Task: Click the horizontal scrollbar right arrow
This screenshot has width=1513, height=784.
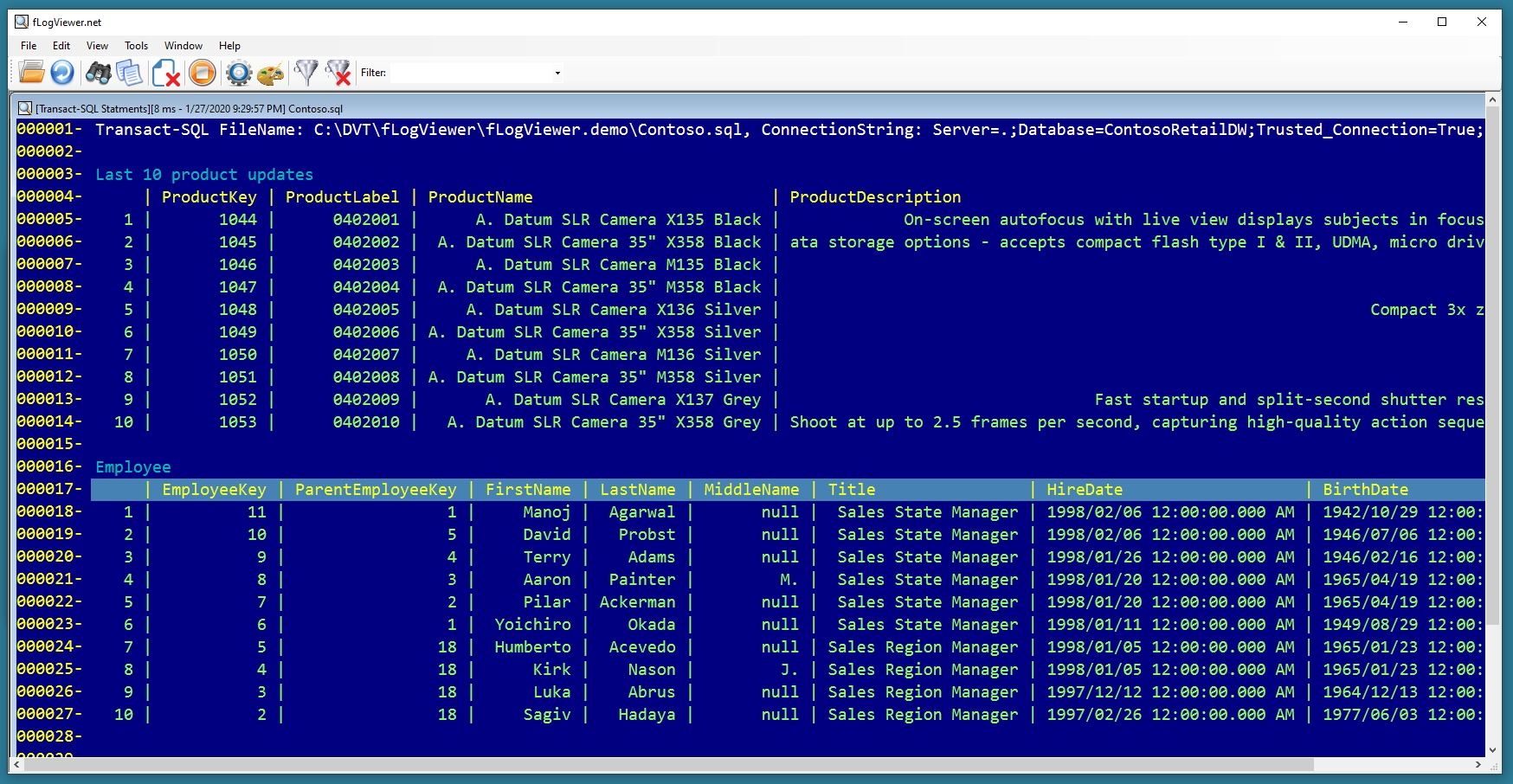Action: pos(1478,765)
